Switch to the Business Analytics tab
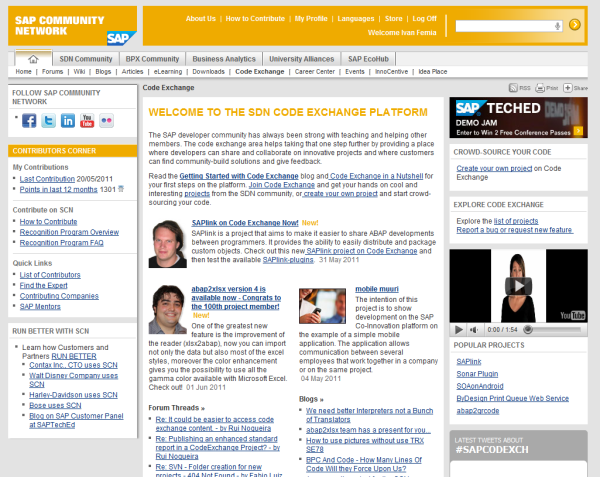Screen dimensions: 600x477 (x=224, y=59)
